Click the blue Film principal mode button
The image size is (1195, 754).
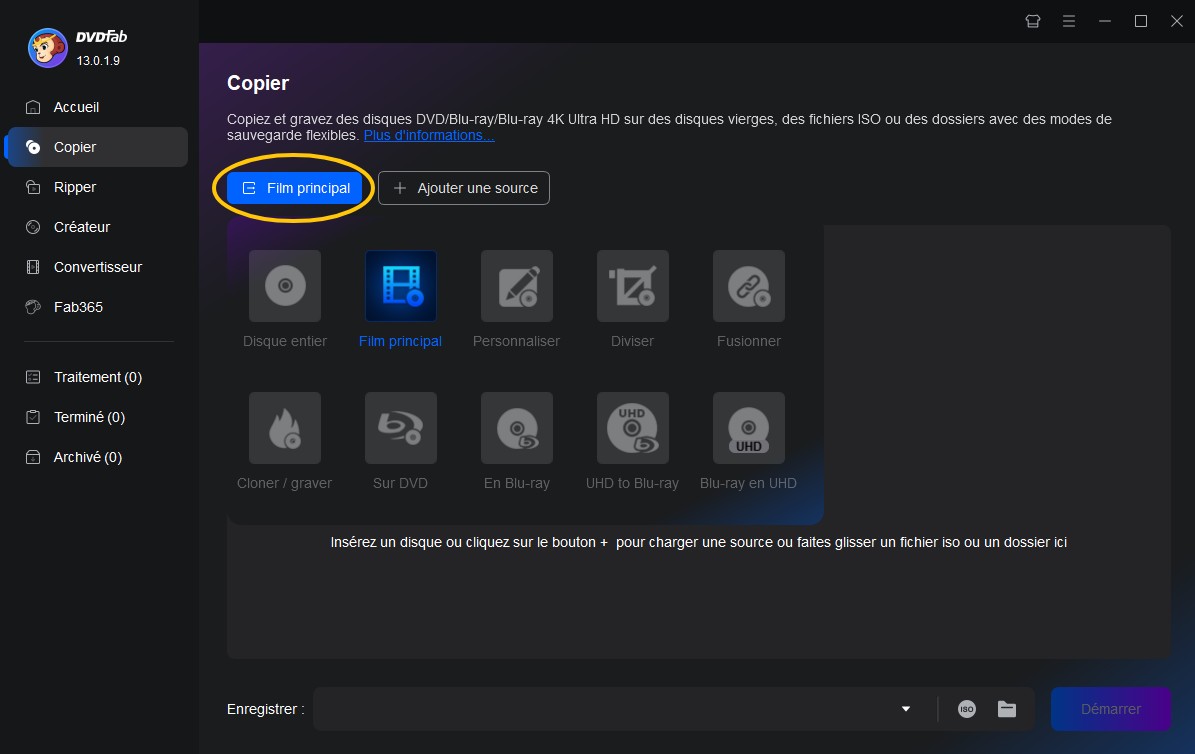(295, 188)
